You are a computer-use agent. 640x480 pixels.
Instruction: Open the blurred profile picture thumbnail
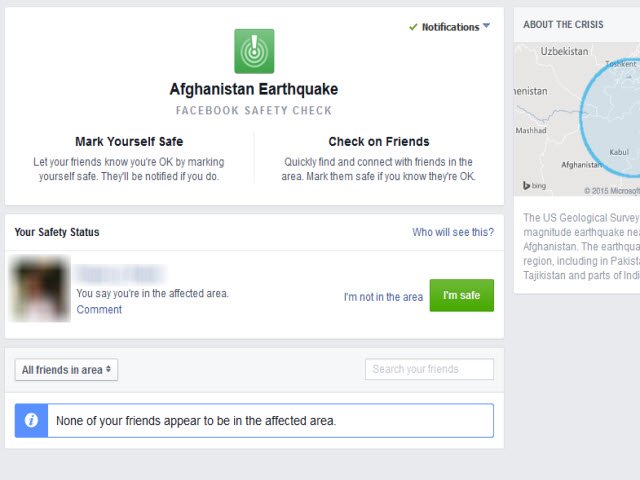(40, 289)
